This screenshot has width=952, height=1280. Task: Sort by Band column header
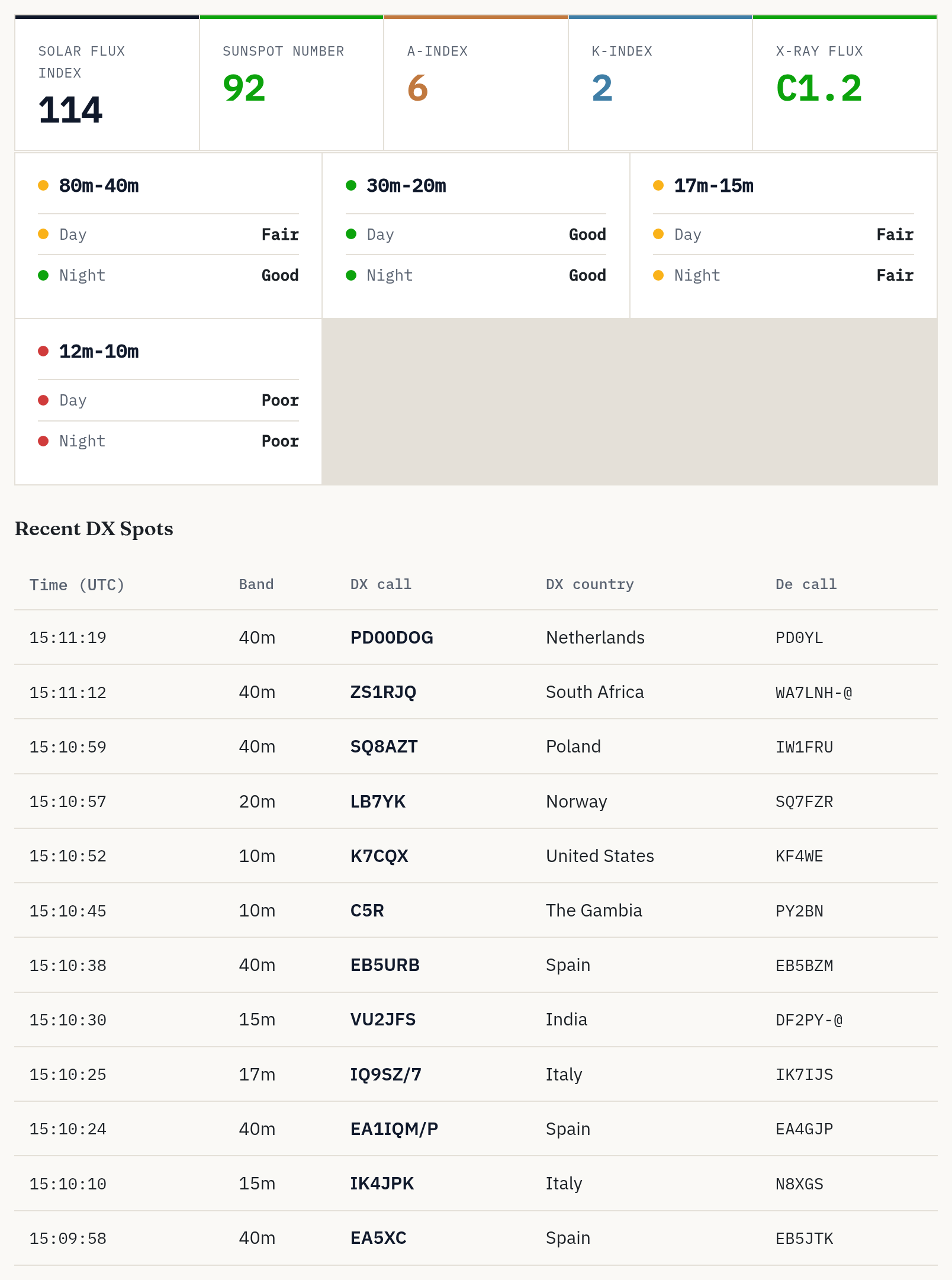pyautogui.click(x=256, y=584)
